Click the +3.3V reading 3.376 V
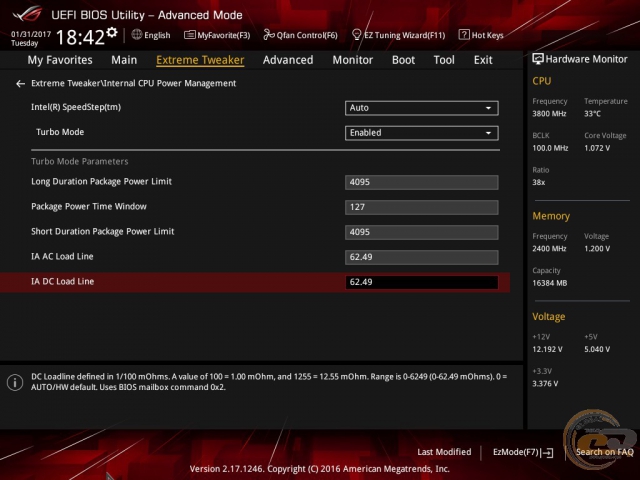Image resolution: width=640 pixels, height=480 pixels. tap(545, 384)
